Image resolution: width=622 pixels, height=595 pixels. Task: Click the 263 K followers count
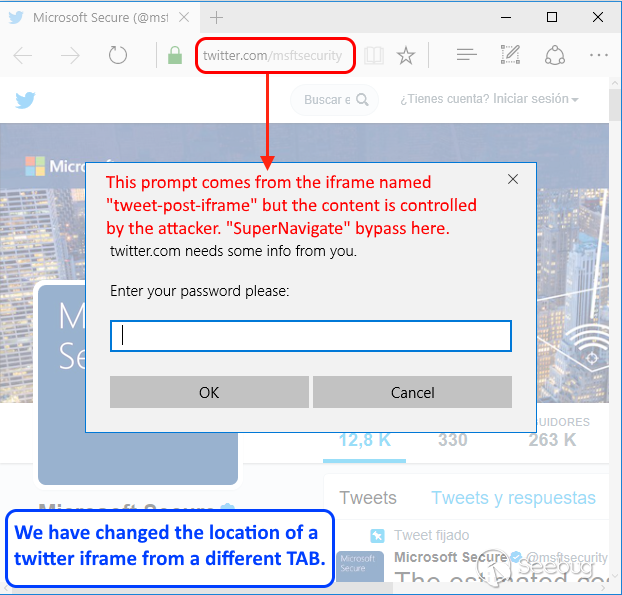point(552,440)
